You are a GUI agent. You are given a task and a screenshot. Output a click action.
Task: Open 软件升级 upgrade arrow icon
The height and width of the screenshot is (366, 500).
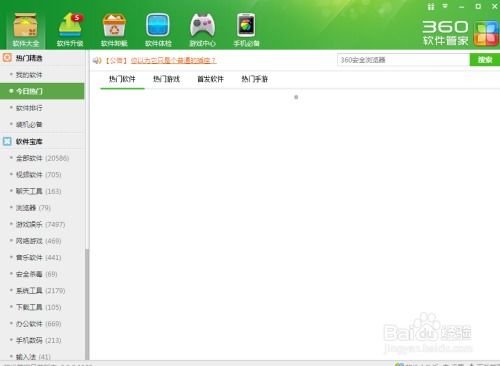70,25
